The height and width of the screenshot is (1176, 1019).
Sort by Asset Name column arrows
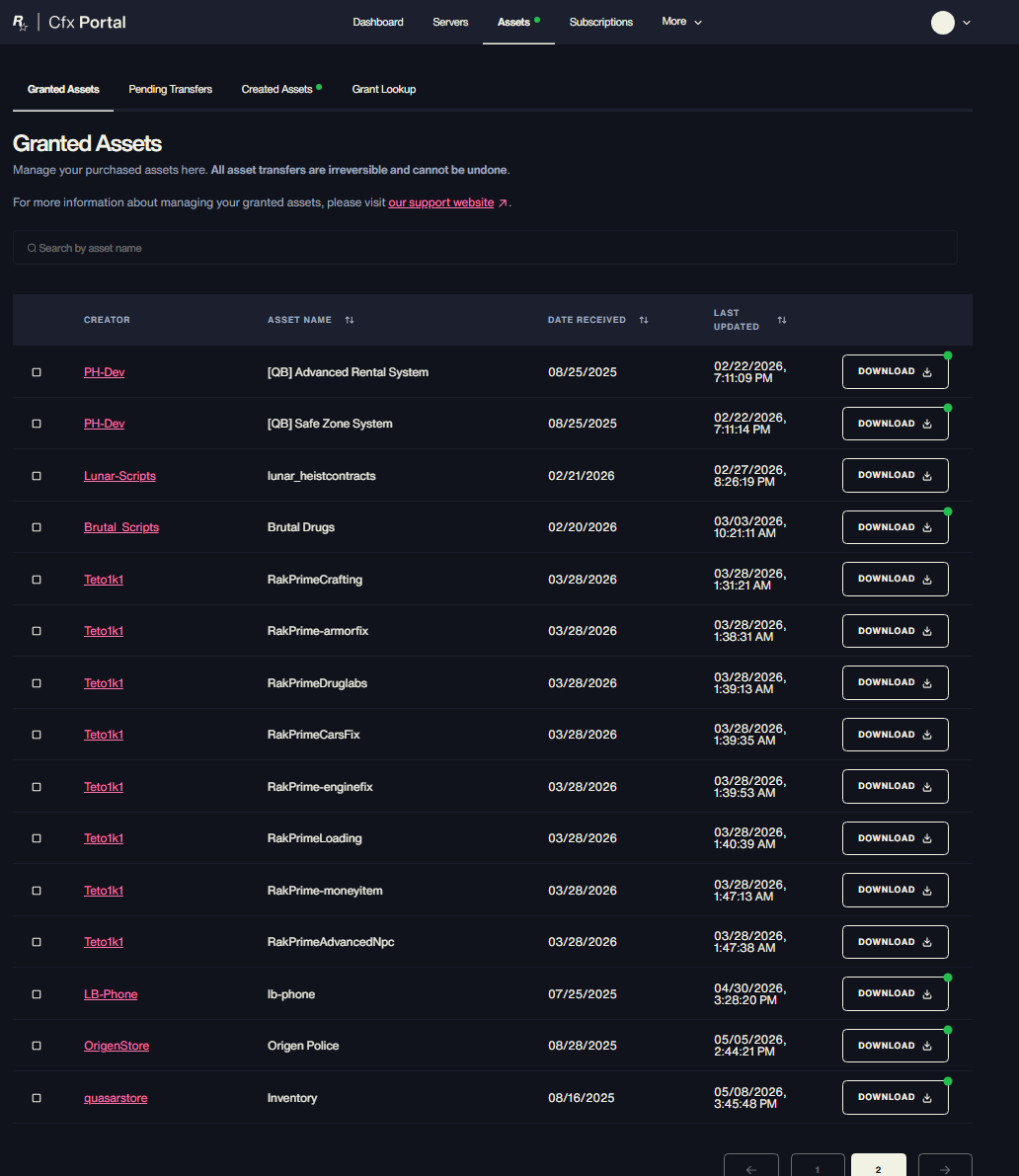click(350, 320)
